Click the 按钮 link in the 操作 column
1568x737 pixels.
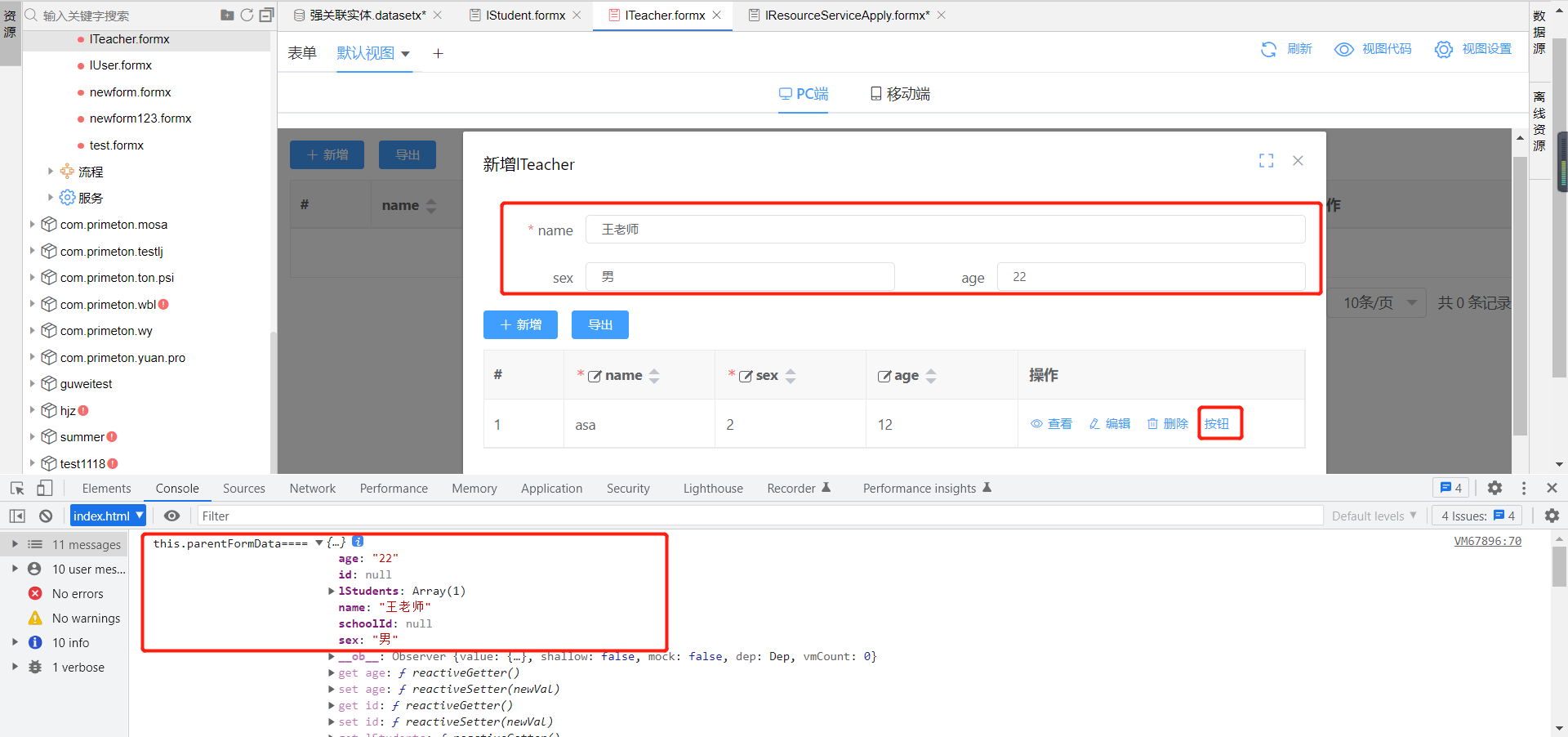pyautogui.click(x=1217, y=423)
